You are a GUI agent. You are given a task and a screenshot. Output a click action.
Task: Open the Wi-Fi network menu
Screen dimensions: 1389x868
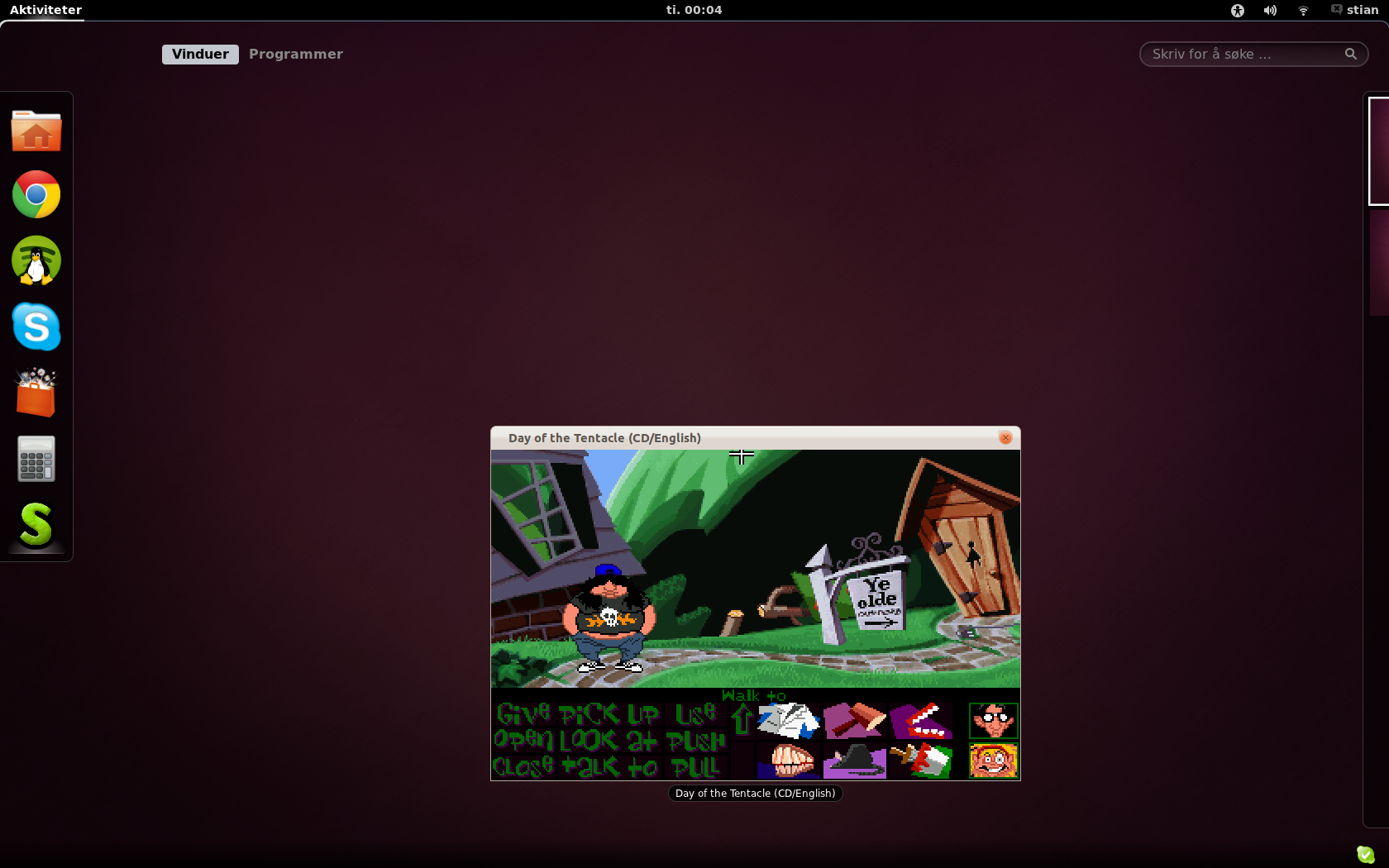click(1303, 10)
